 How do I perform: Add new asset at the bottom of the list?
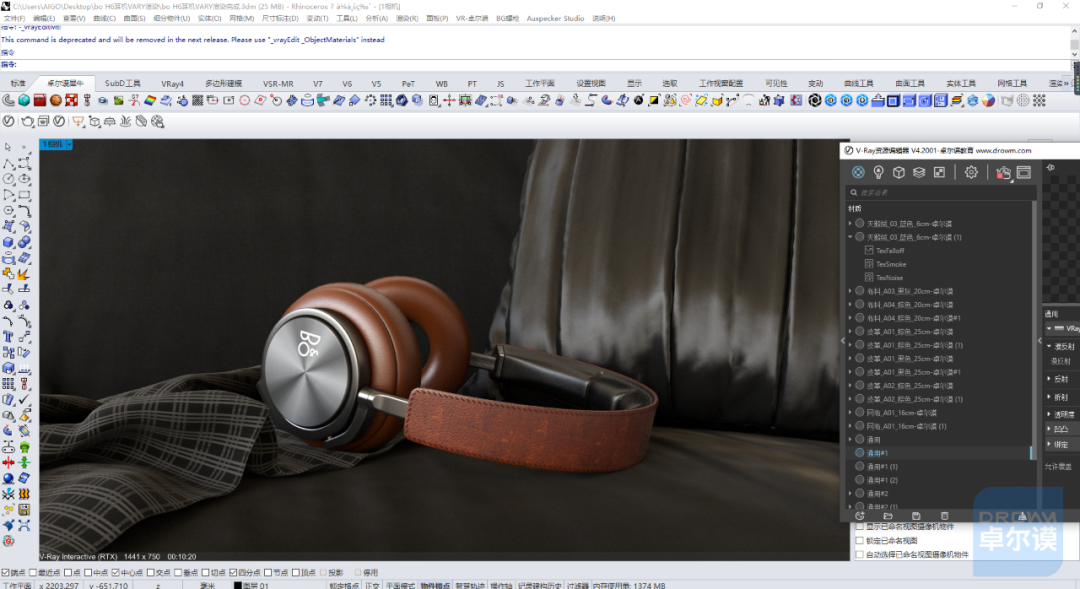click(x=860, y=516)
